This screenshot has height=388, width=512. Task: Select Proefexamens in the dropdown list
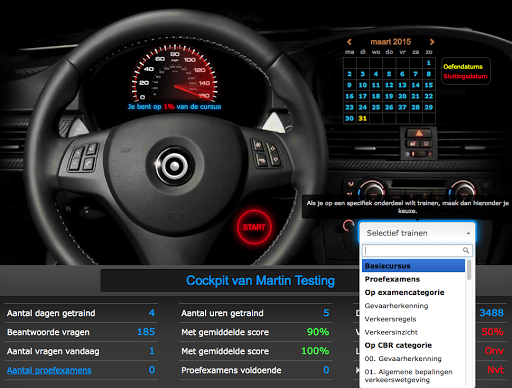click(x=413, y=279)
